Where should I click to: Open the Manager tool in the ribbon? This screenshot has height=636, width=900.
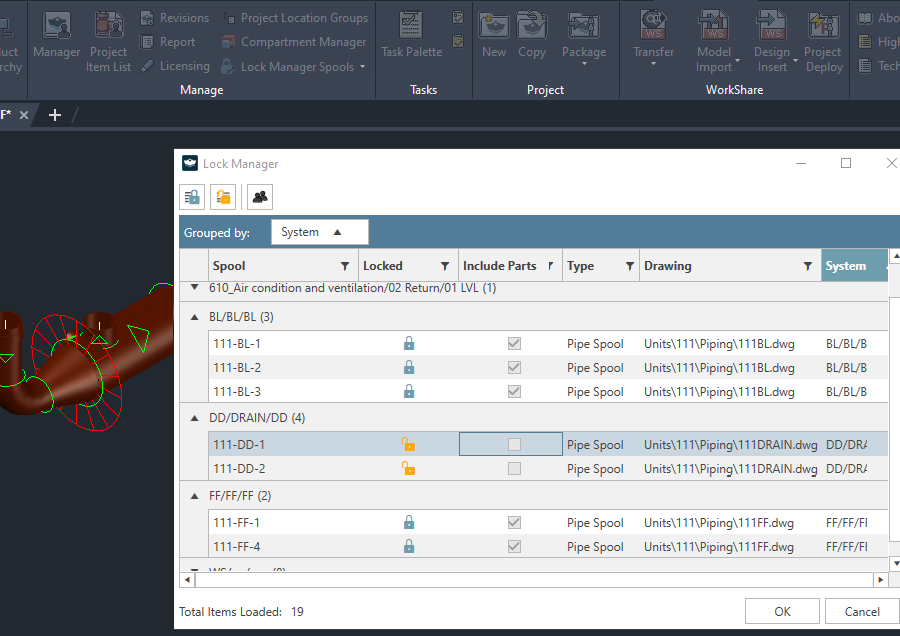click(56, 36)
